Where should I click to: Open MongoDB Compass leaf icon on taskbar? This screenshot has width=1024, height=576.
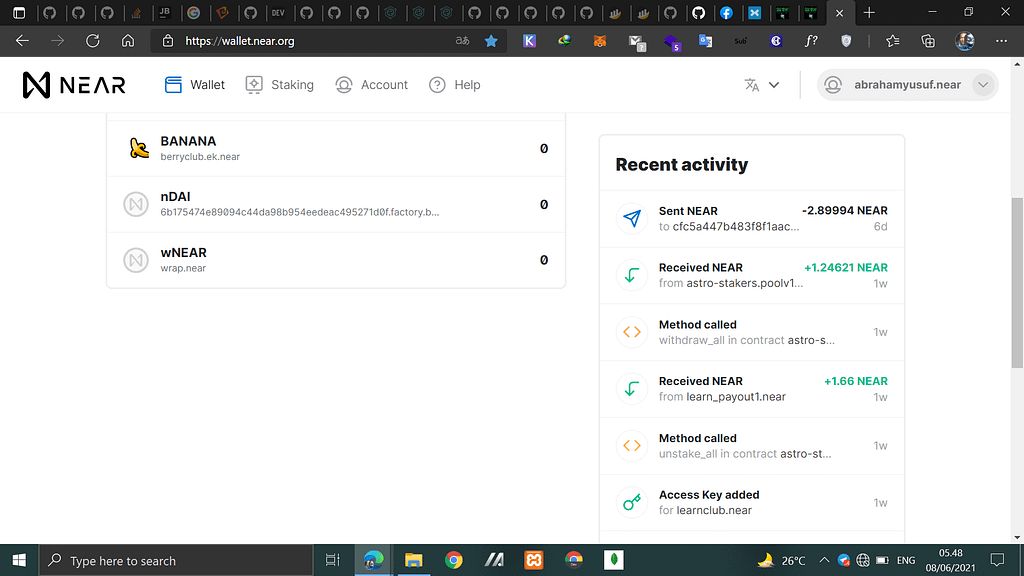(x=614, y=560)
